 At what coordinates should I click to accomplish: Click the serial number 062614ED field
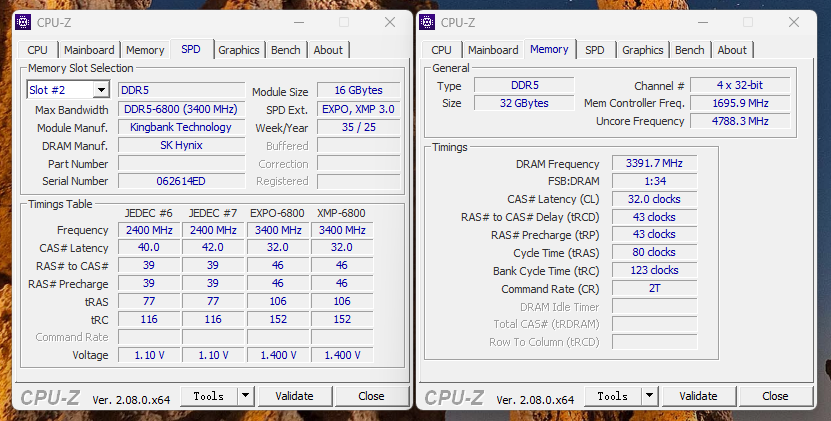pos(181,181)
